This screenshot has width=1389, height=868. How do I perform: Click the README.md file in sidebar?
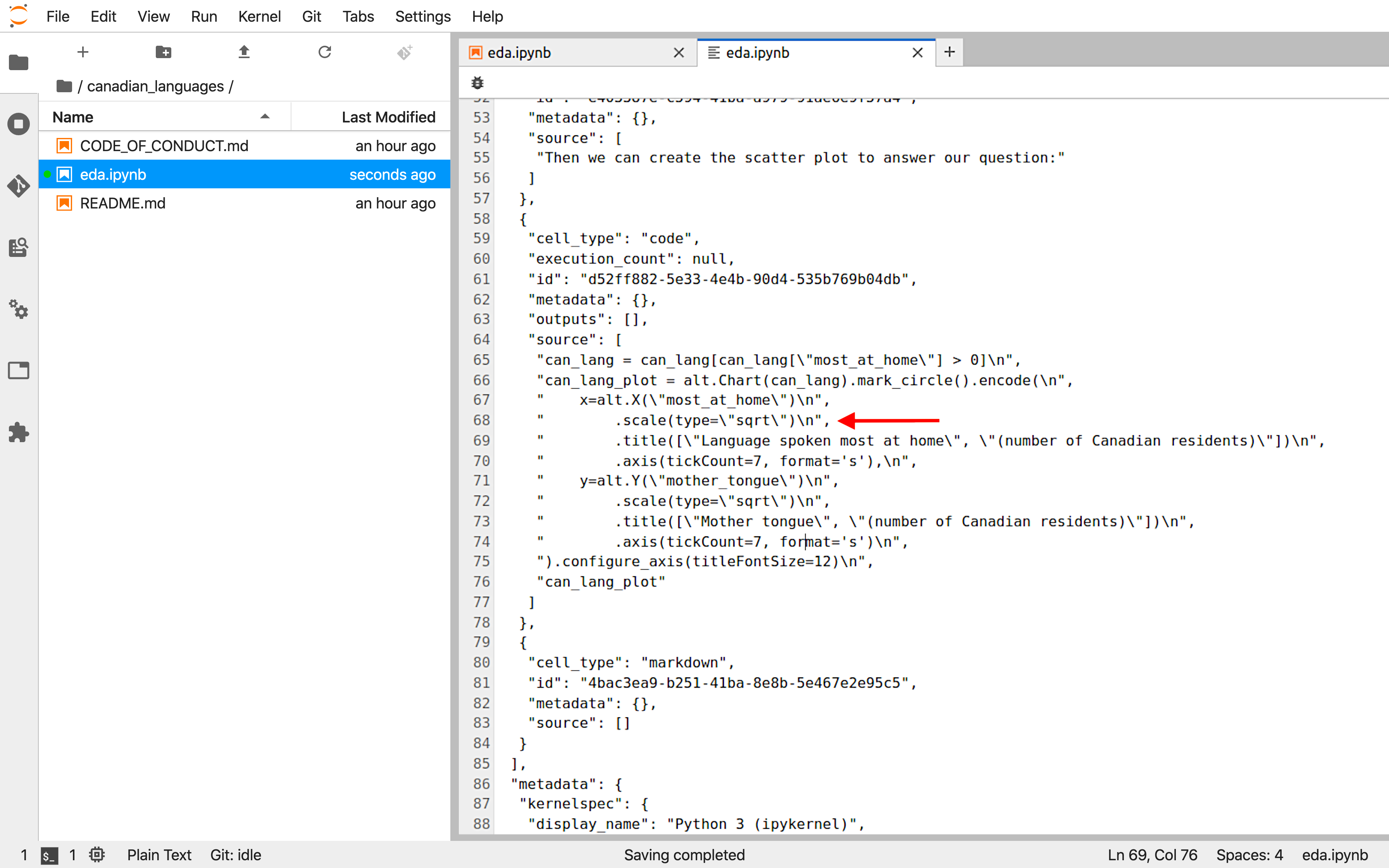(122, 203)
